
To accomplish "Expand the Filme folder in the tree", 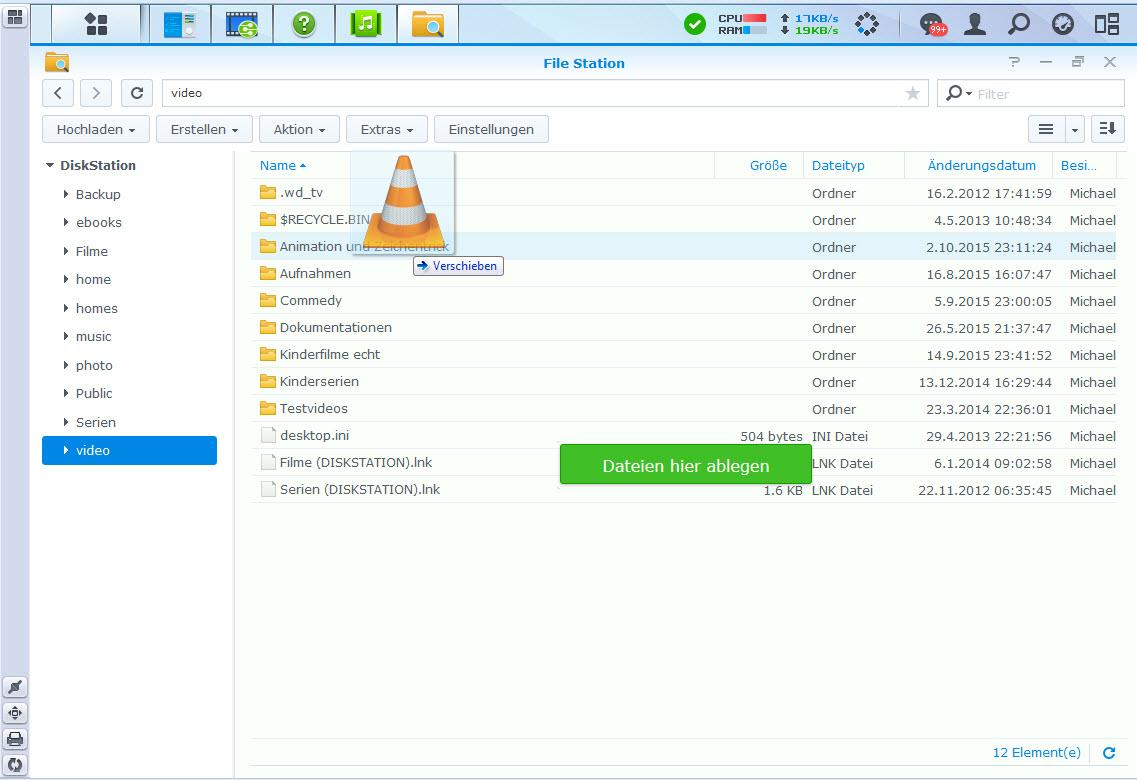I will [x=66, y=251].
